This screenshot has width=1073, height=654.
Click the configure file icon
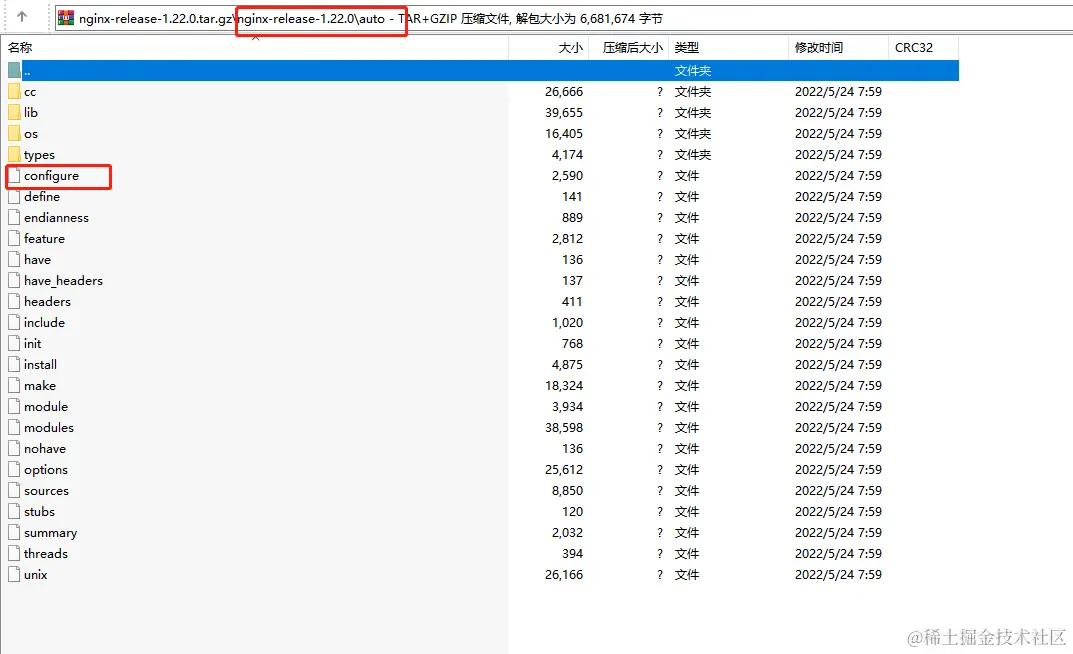(14, 176)
